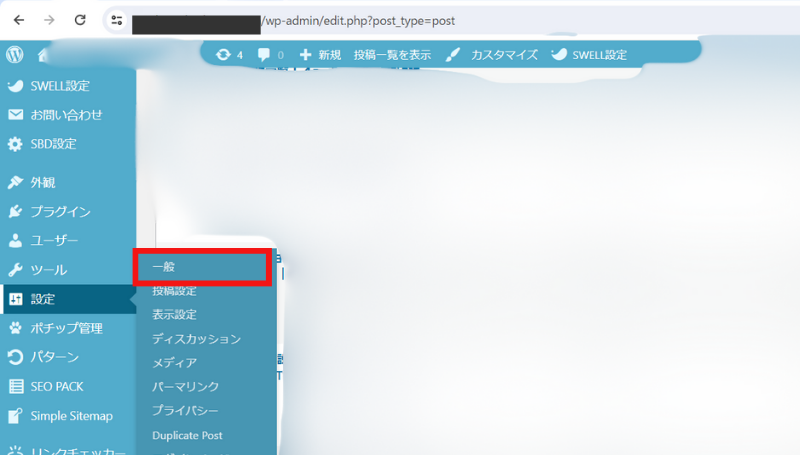Reload the page with the refresh icon
The image size is (800, 455).
(80, 20)
